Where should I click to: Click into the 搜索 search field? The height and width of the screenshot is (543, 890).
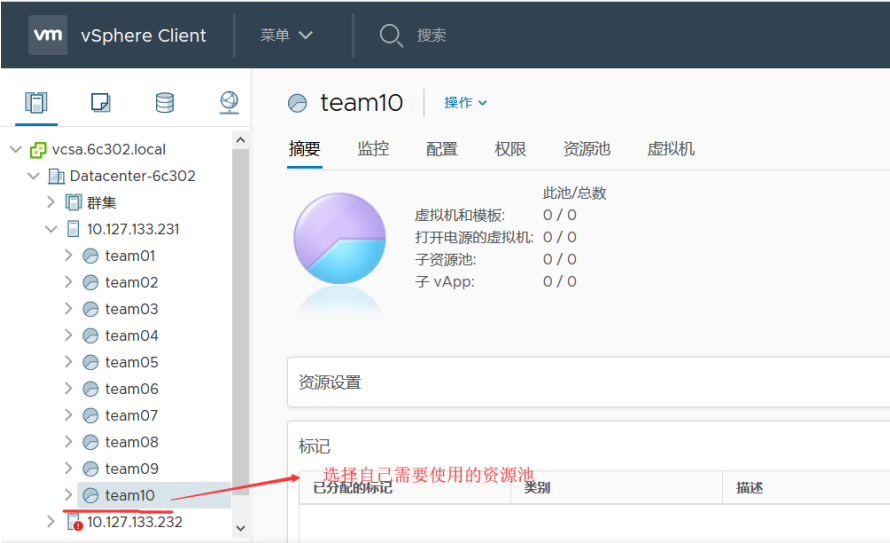431,36
